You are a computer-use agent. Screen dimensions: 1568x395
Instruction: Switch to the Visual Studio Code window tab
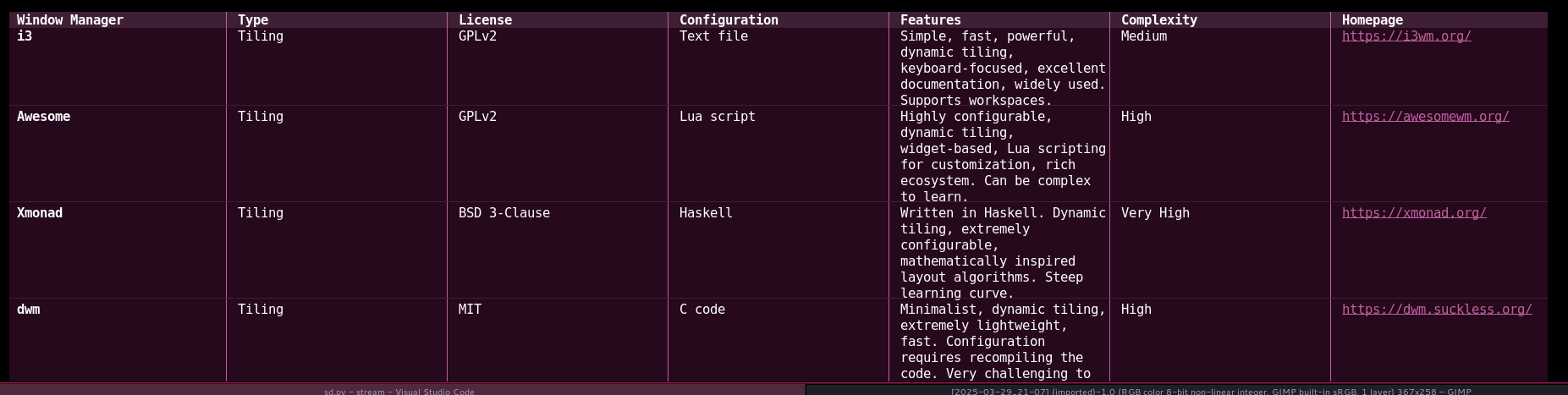399,391
